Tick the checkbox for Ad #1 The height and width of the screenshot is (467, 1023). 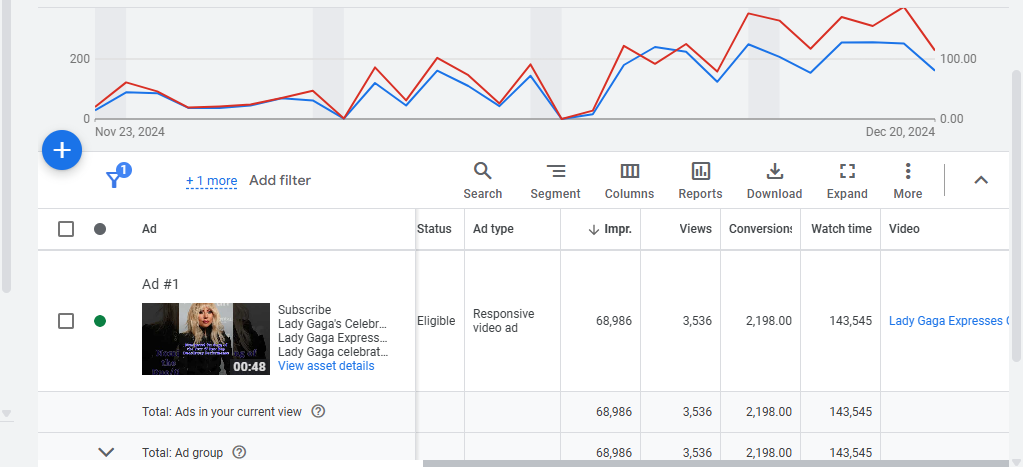click(x=66, y=321)
